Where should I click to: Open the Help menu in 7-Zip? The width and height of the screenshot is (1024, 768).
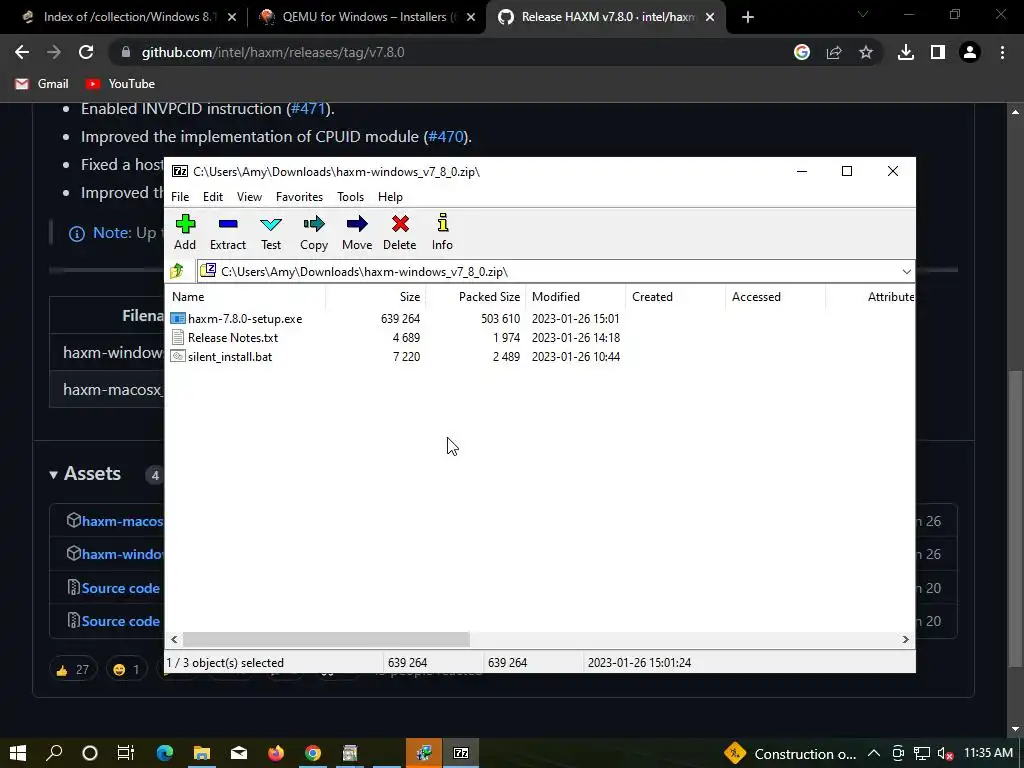click(x=390, y=197)
